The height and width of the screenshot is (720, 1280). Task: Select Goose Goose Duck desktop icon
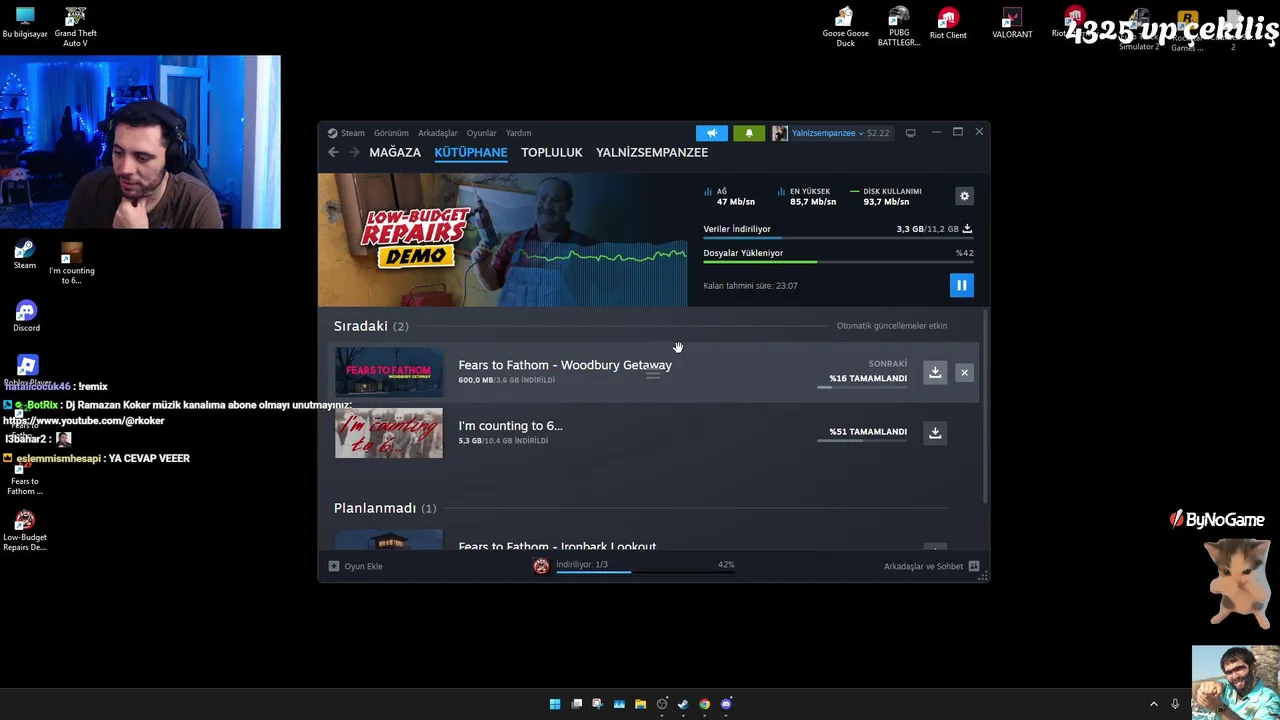point(845,27)
